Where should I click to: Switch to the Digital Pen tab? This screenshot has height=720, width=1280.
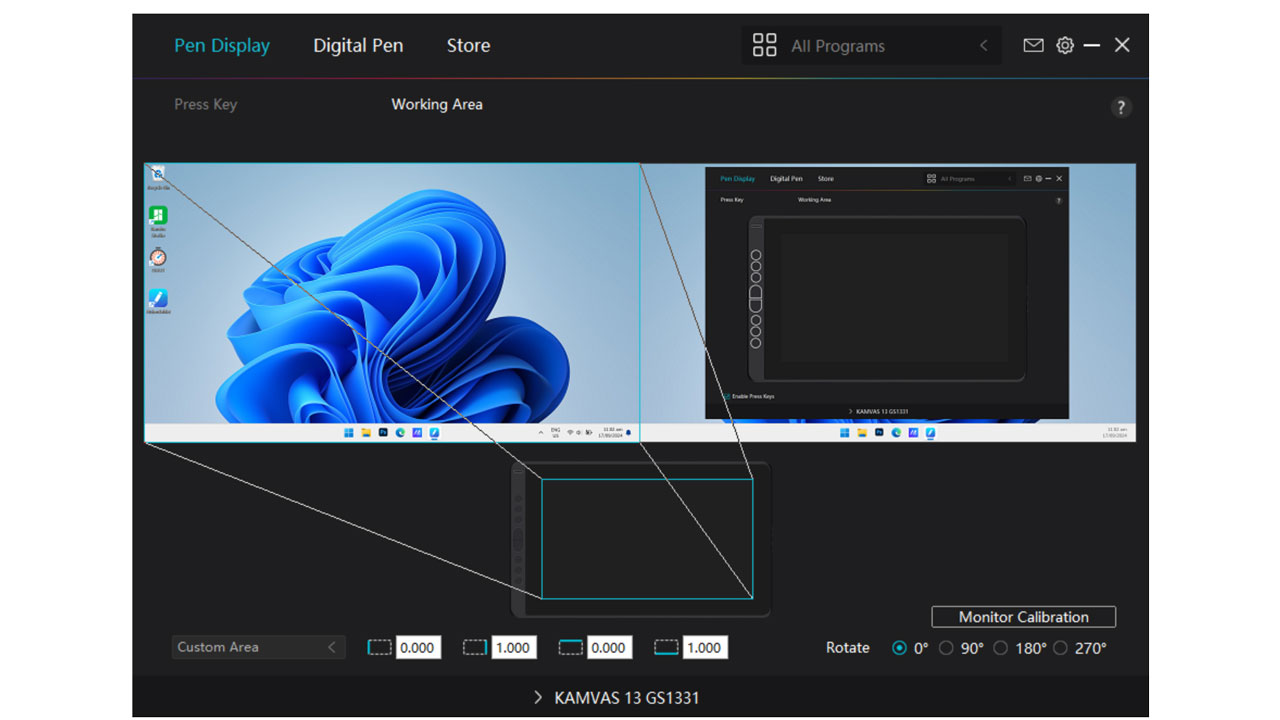358,45
